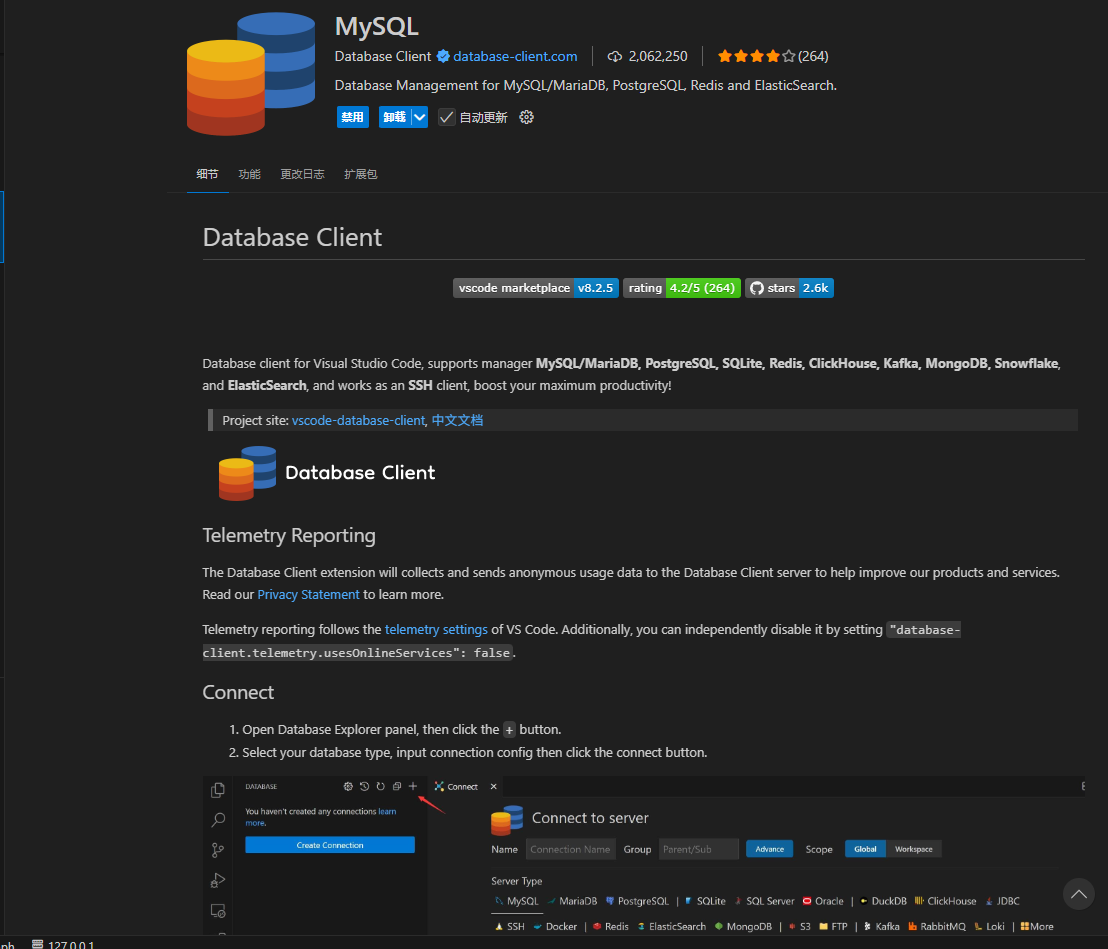Viewport: 1108px width, 949px height.
Task: Click the star rating icons
Action: (756, 57)
